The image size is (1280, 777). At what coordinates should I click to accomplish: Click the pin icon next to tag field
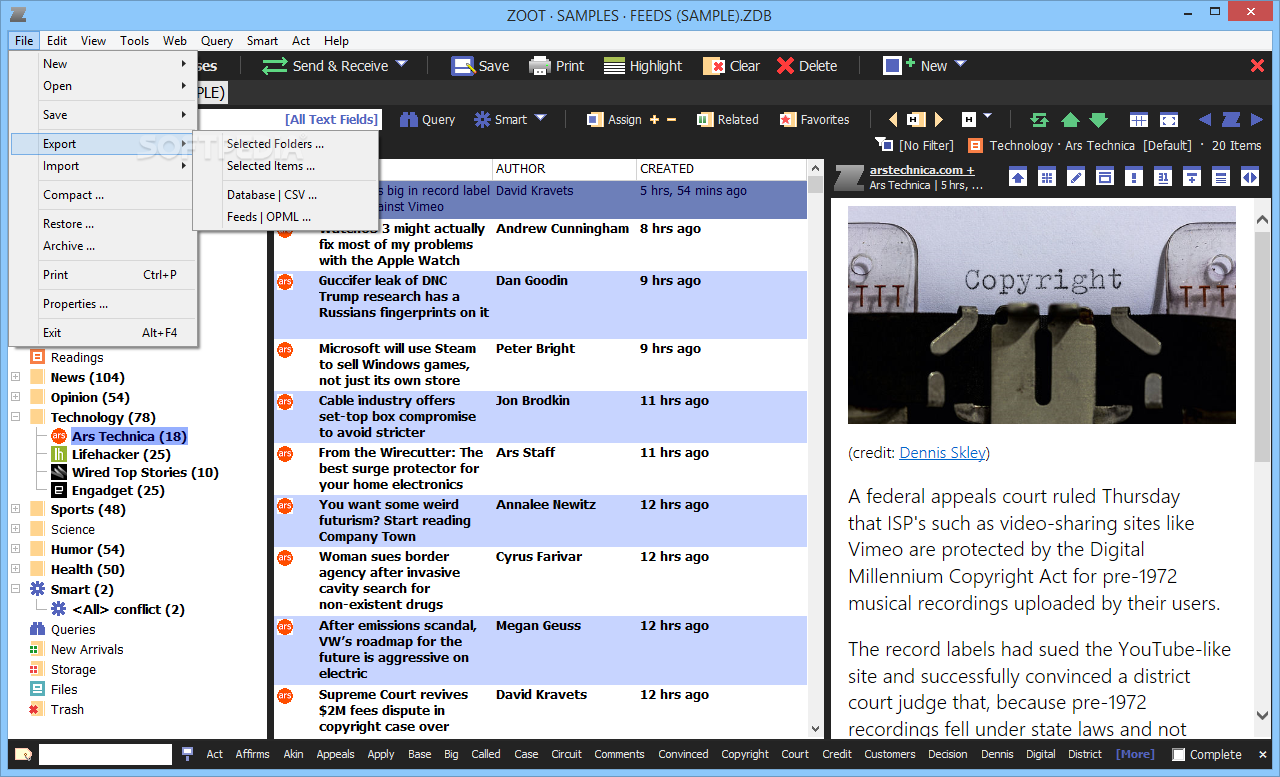(187, 754)
